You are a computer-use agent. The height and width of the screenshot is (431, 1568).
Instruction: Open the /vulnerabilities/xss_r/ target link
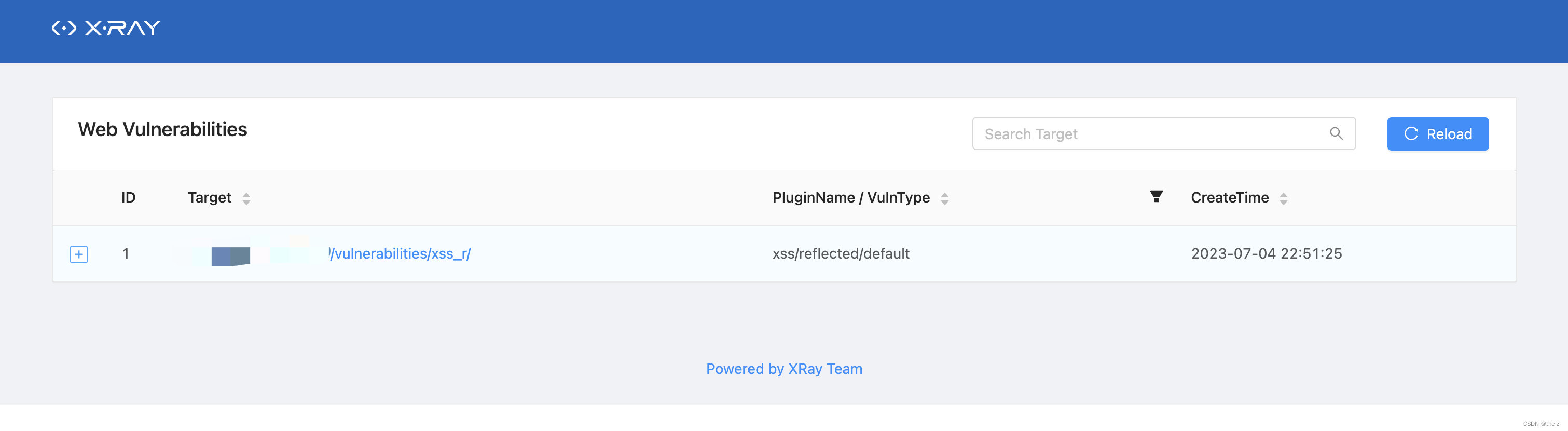(401, 253)
